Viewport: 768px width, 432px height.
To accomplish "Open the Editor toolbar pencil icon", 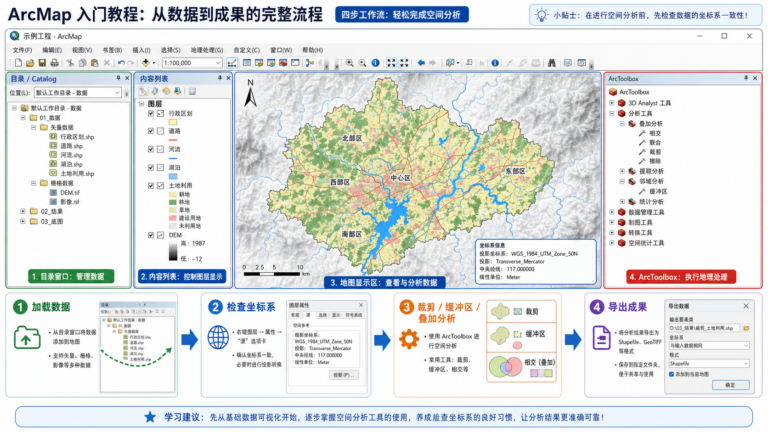I will (x=232, y=63).
